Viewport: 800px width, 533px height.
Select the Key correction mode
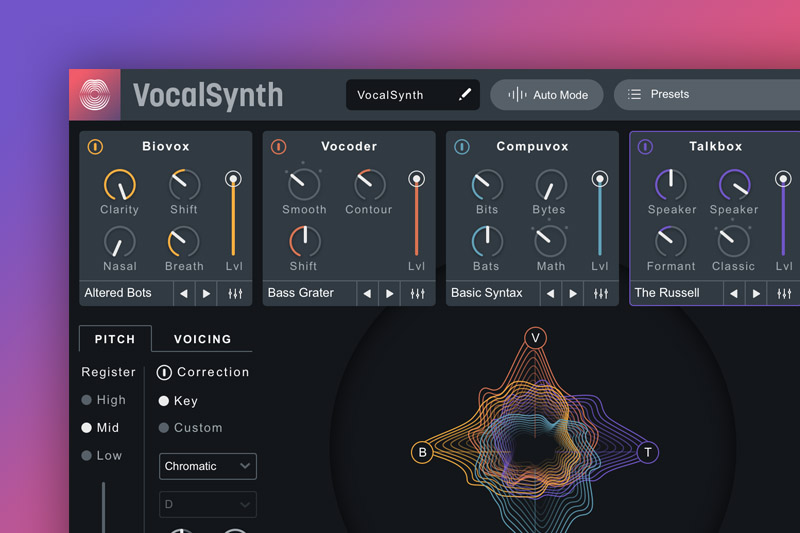pos(178,401)
